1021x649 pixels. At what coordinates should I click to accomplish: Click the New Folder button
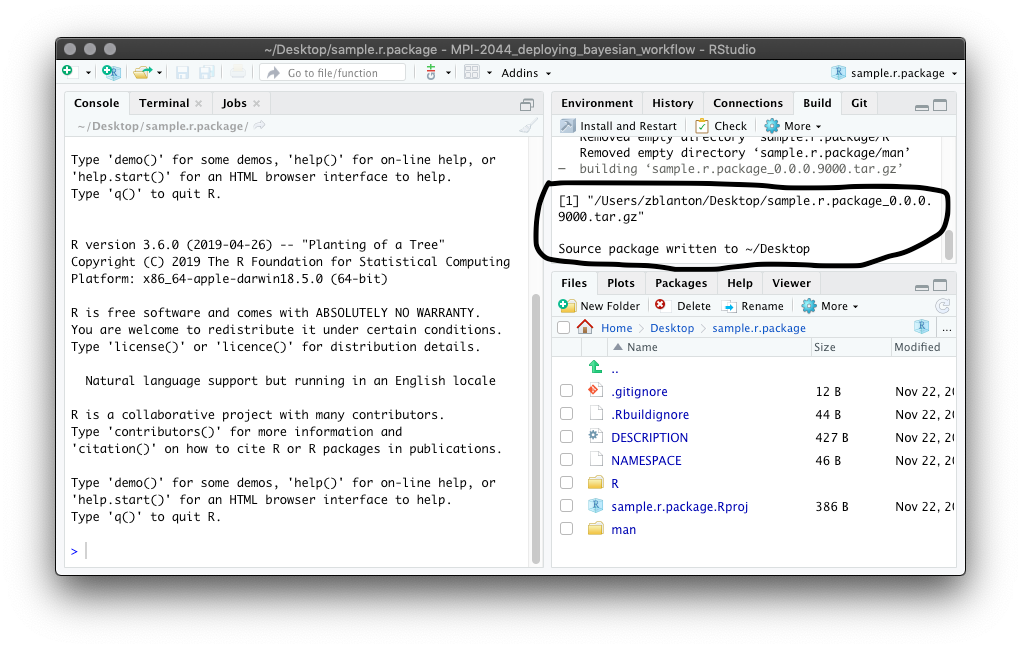click(x=599, y=306)
